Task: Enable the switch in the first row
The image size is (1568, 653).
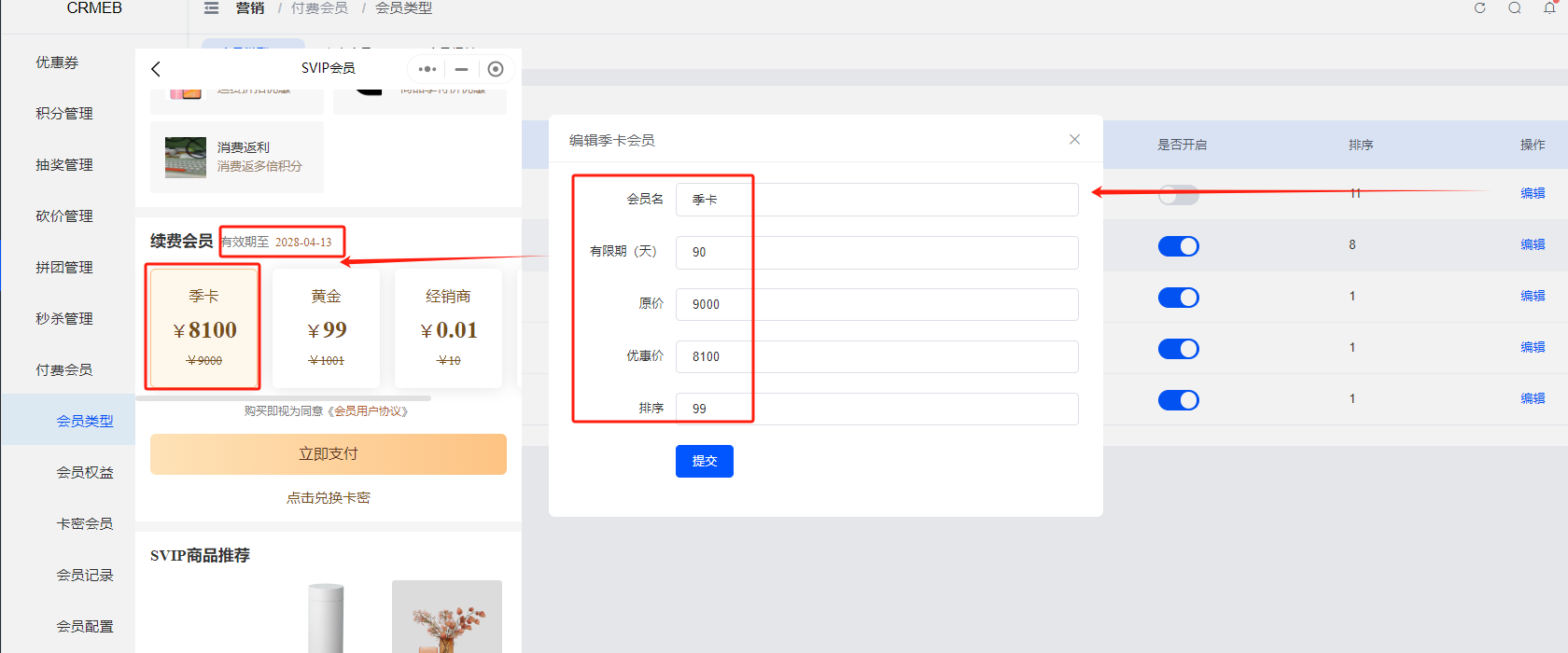Action: point(1179,195)
